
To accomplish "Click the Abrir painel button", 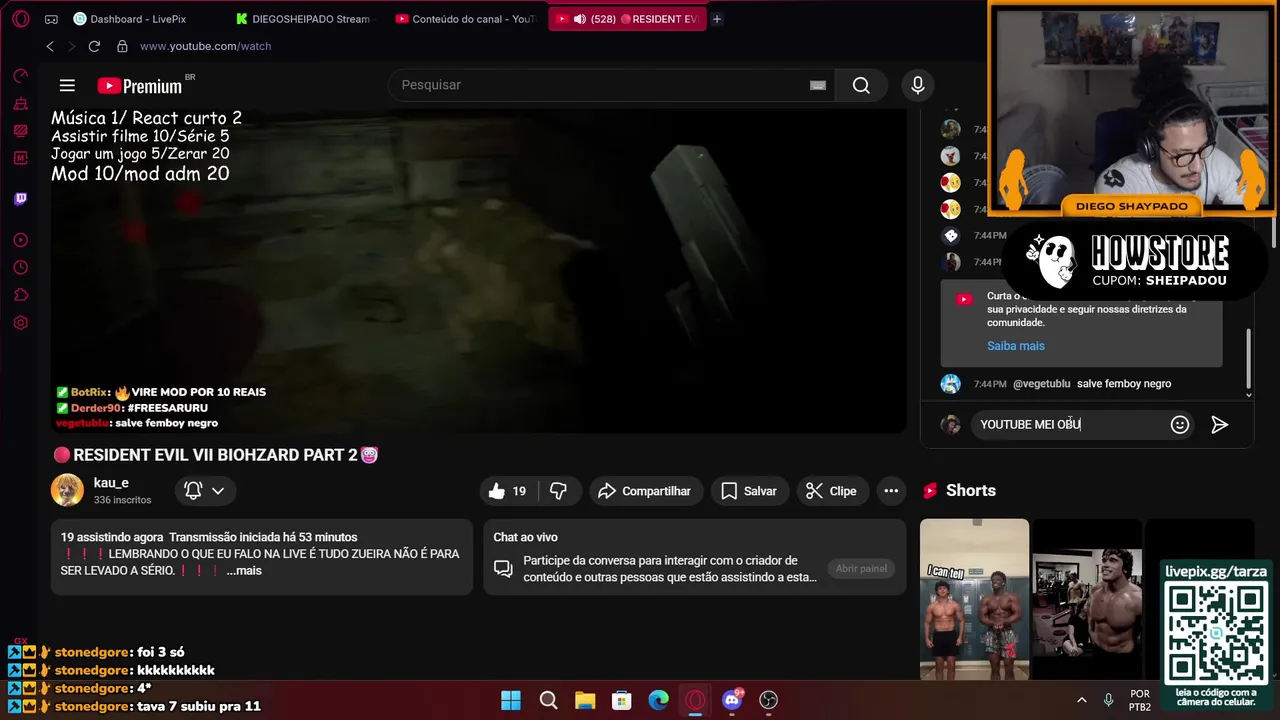I will coord(861,569).
